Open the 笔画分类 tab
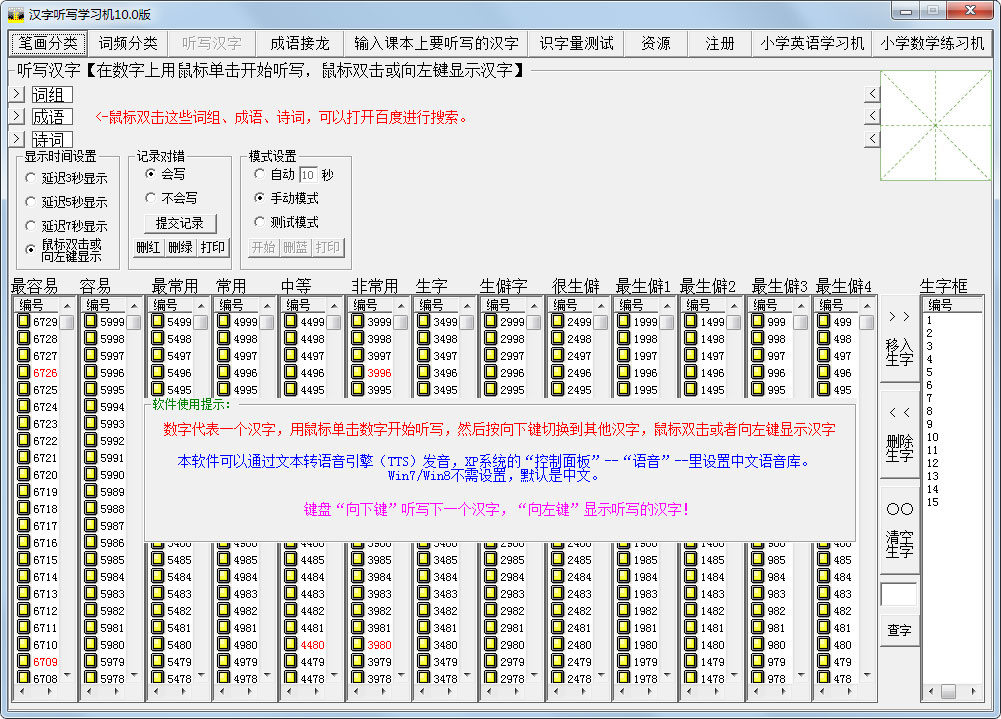 point(48,43)
